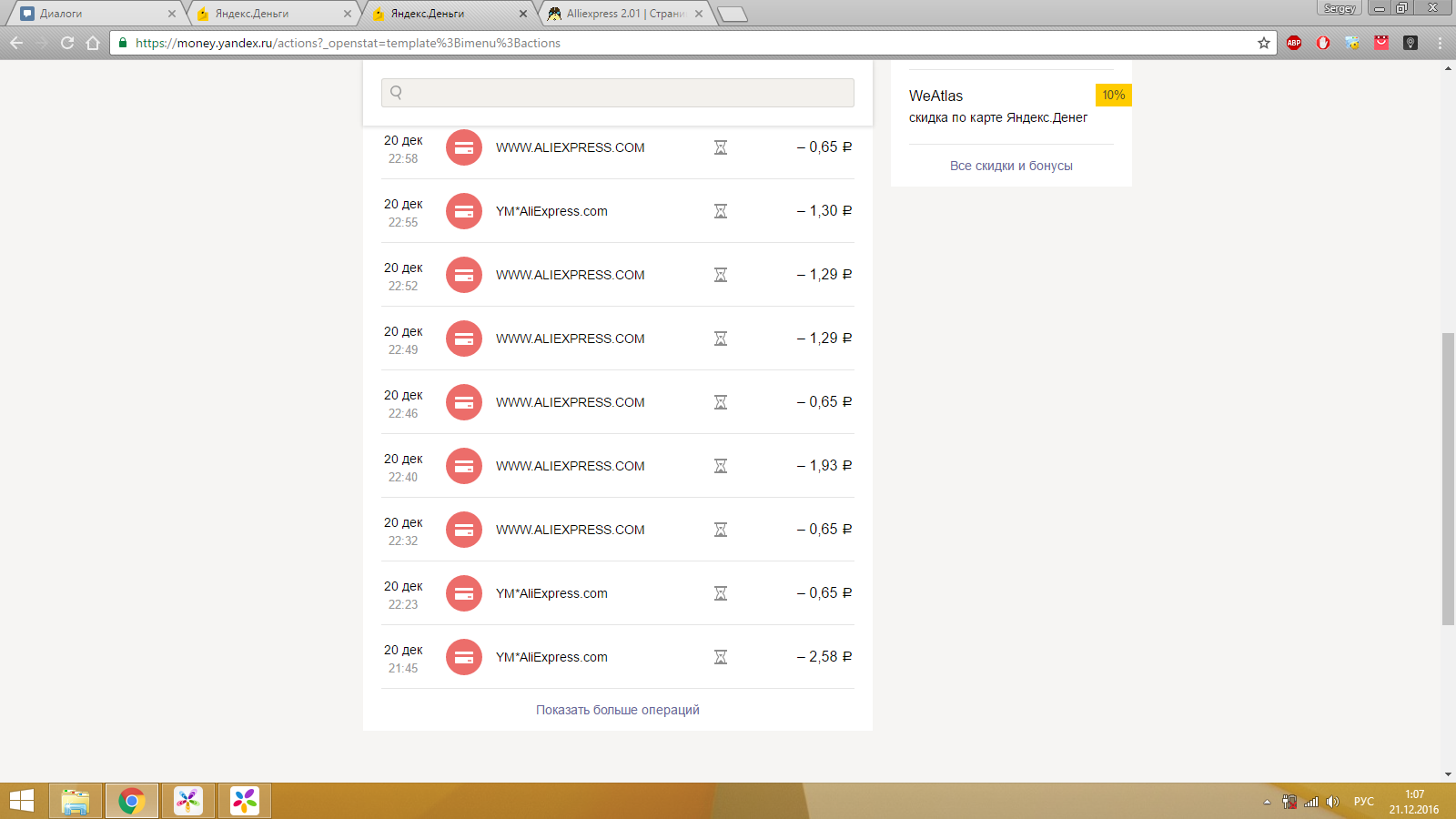Click the network signal bars tray icon
Image resolution: width=1456 pixels, height=819 pixels.
pos(1311,802)
